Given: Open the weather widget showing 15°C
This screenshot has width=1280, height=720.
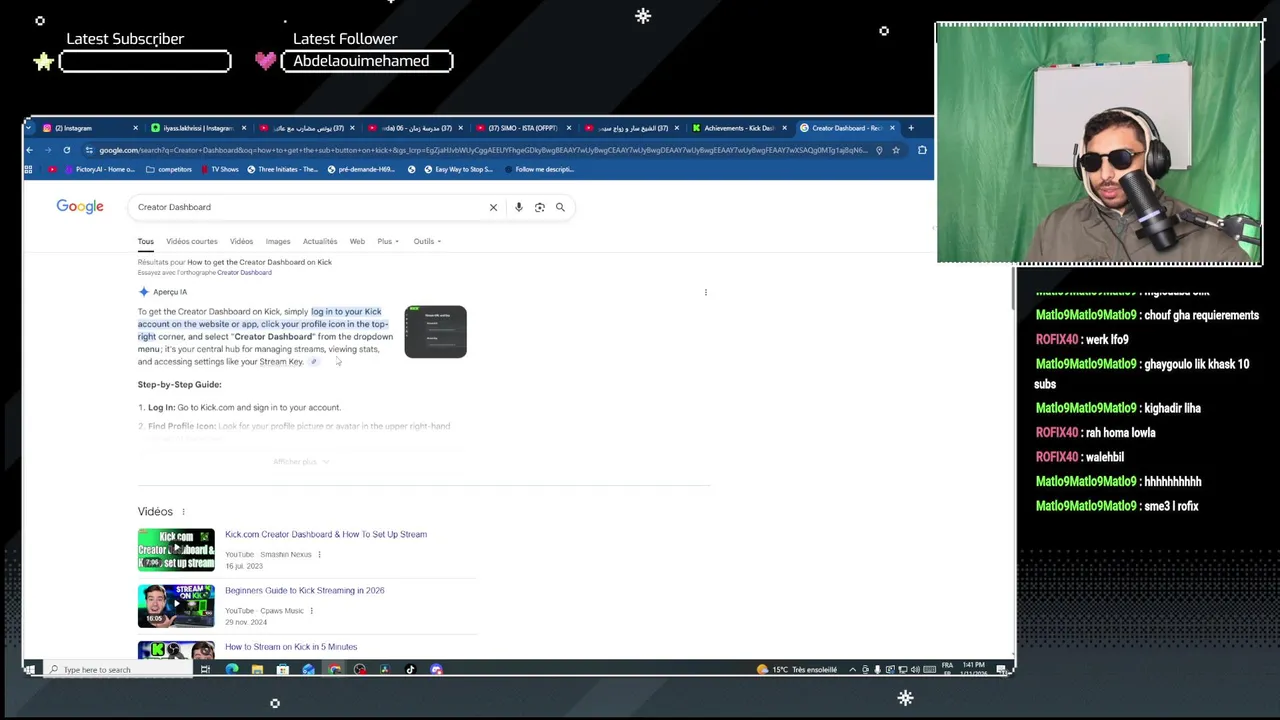Looking at the screenshot, I should 797,670.
